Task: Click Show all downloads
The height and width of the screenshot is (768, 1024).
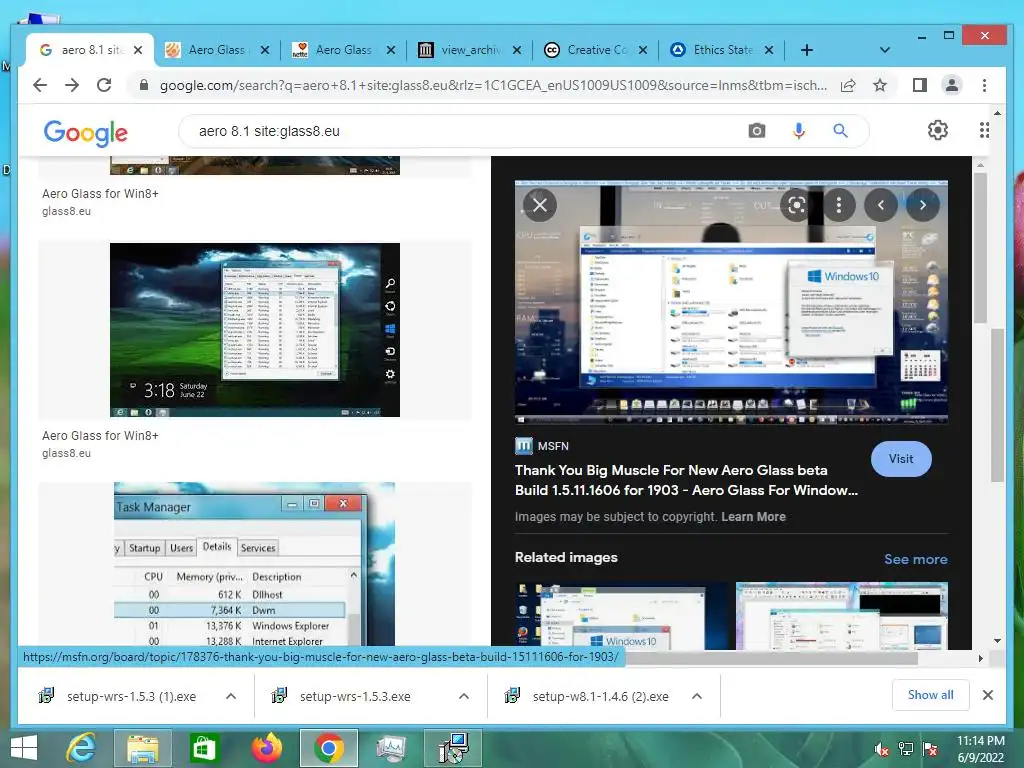Action: [931, 695]
